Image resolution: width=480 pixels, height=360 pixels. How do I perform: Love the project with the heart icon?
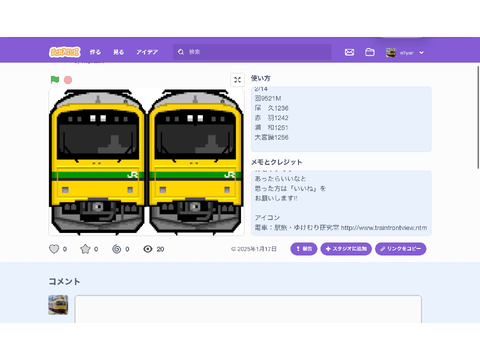coord(54,249)
